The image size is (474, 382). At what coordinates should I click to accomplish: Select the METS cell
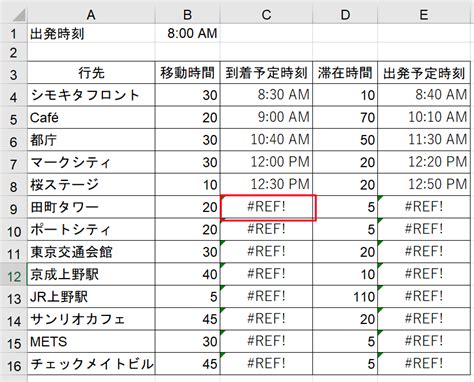click(x=91, y=341)
